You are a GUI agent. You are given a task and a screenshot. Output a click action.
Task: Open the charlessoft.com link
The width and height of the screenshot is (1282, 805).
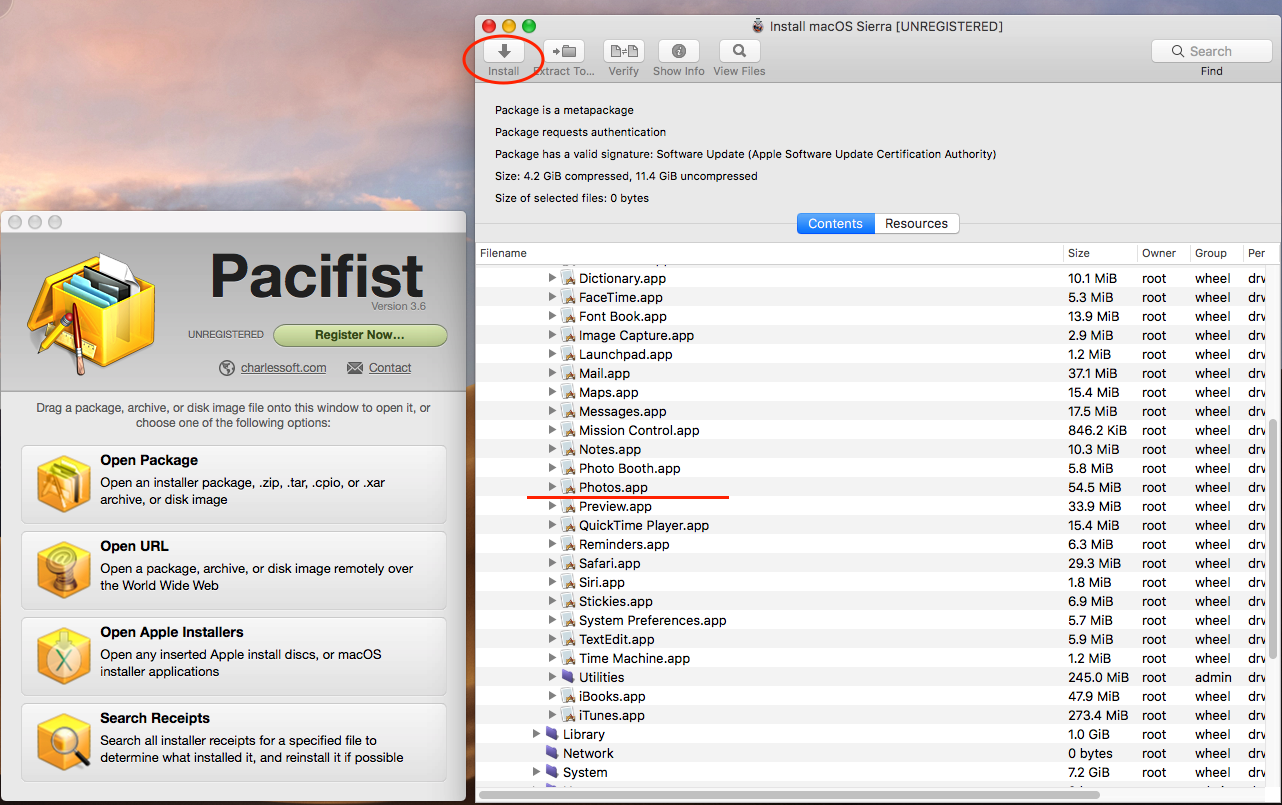[283, 368]
